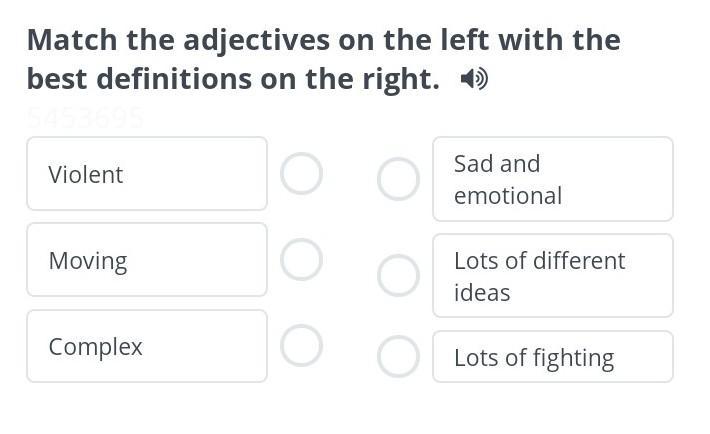Click the faint 5453695 ID number

click(85, 118)
